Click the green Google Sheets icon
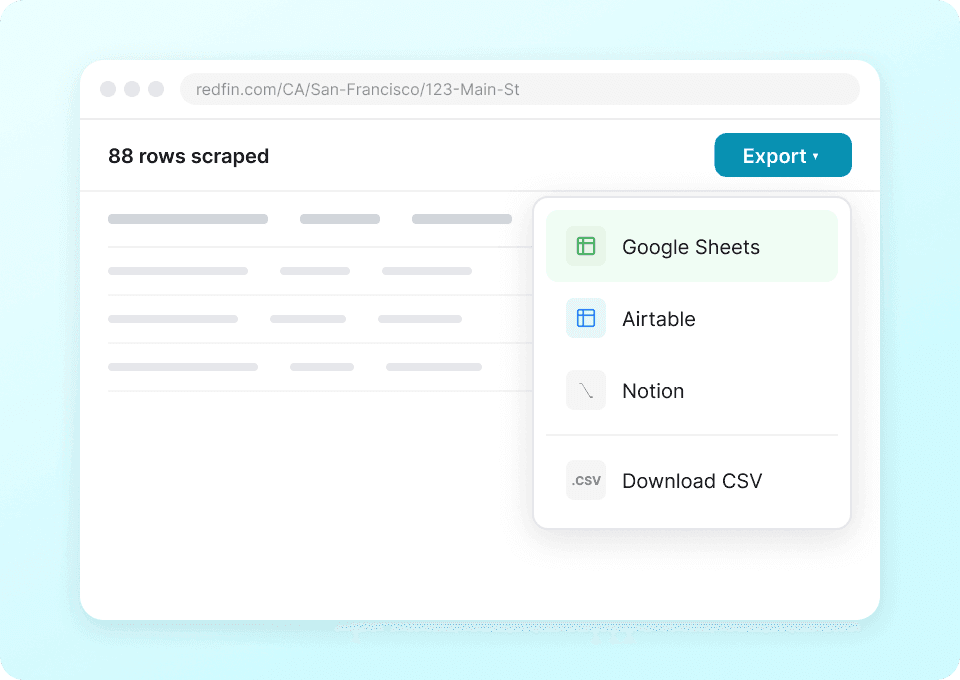The width and height of the screenshot is (960, 680). (x=586, y=246)
